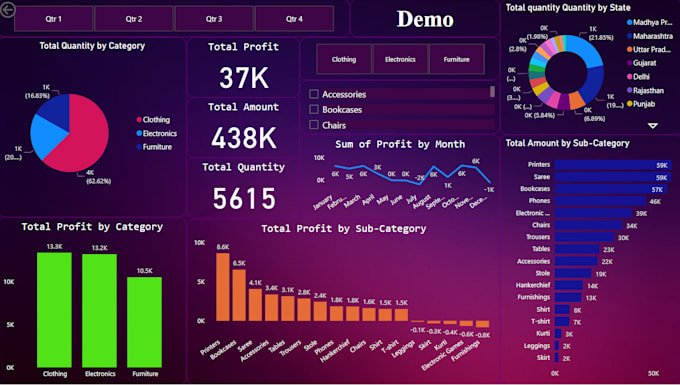Check the Chairs checkbox
Image resolution: width=680 pixels, height=385 pixels.
[x=314, y=125]
